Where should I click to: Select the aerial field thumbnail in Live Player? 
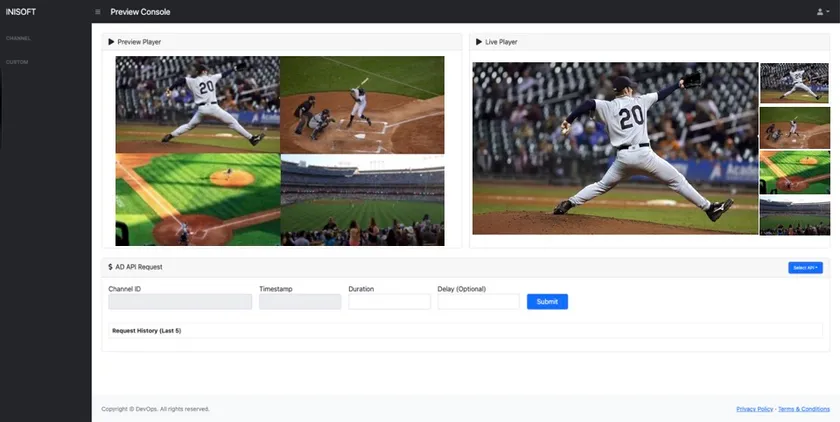[794, 172]
